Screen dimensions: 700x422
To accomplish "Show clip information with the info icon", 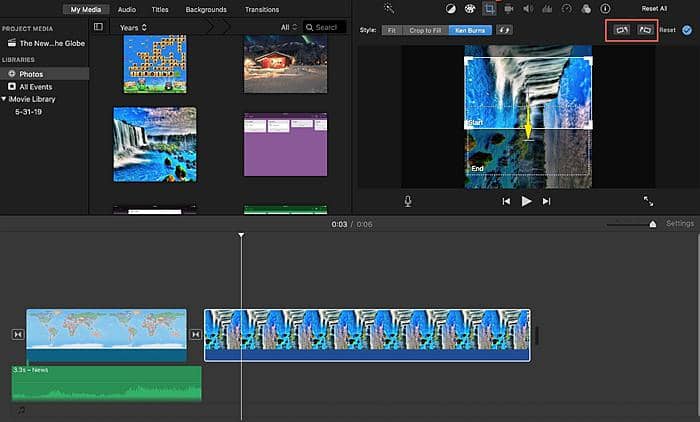I will pos(605,8).
